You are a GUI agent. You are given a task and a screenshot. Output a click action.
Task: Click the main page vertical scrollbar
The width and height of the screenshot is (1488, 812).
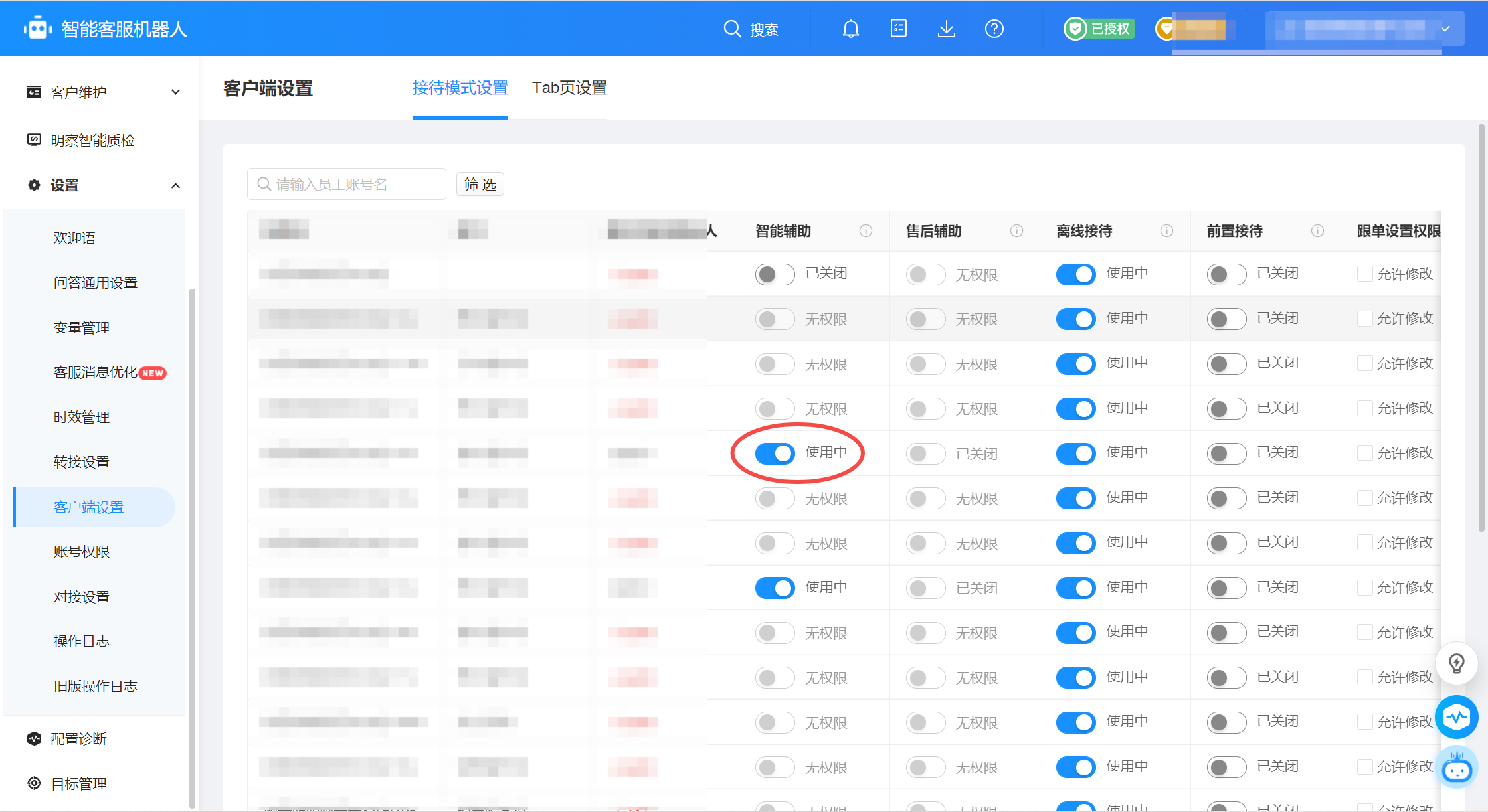pos(1481,327)
